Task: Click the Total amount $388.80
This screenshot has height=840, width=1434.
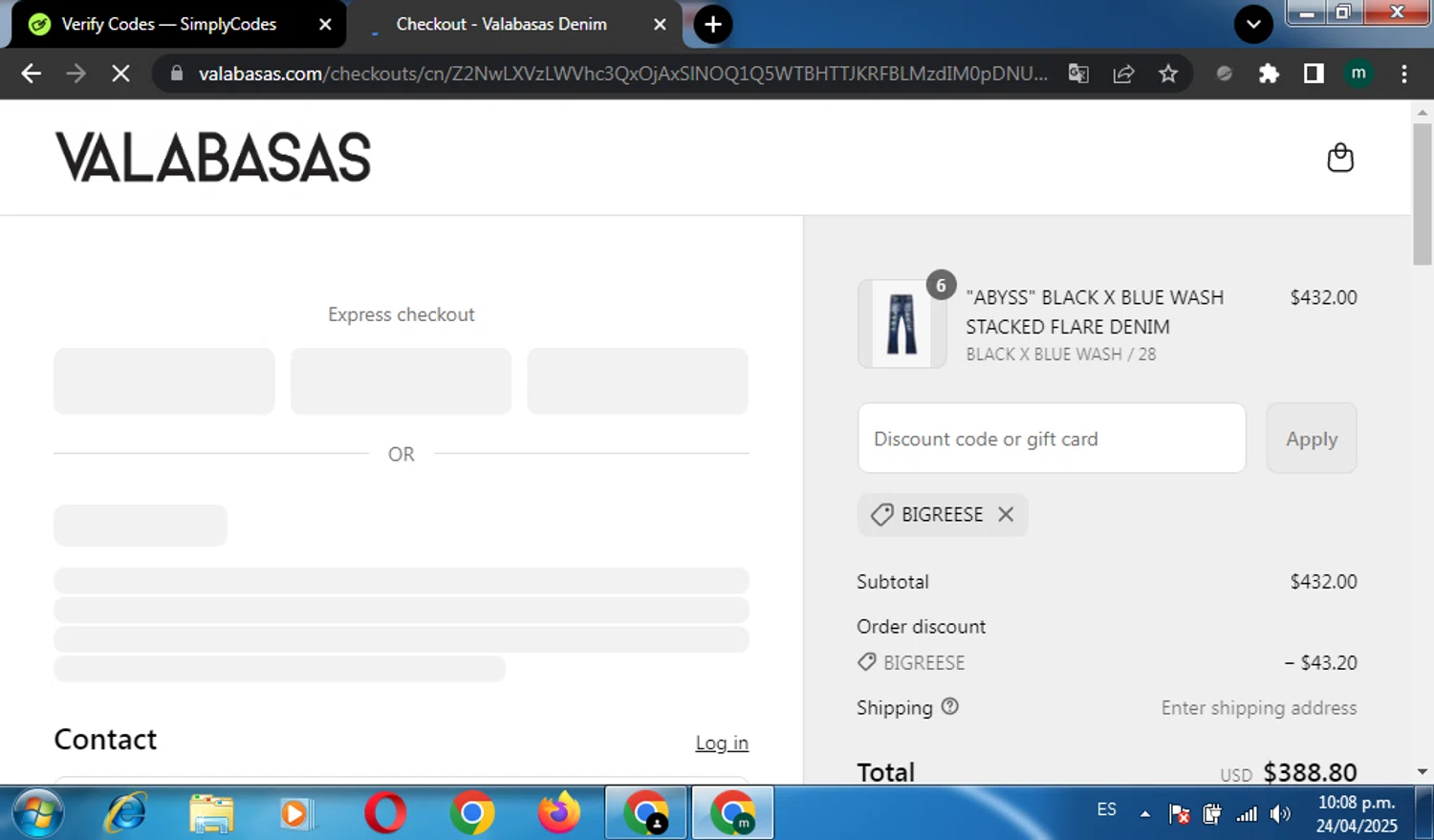Action: click(x=1310, y=772)
